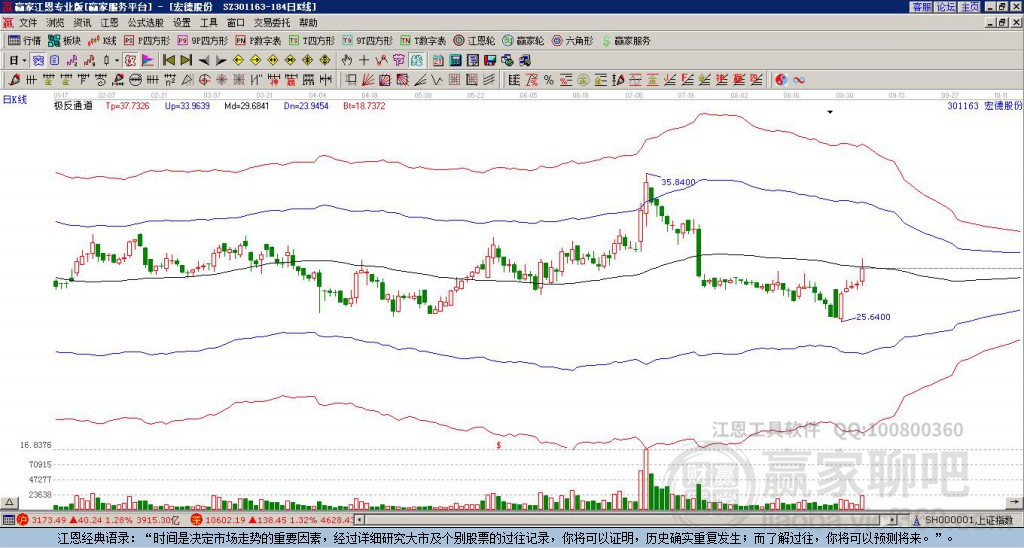Open the 行情 quotes toolbar button

(24, 40)
